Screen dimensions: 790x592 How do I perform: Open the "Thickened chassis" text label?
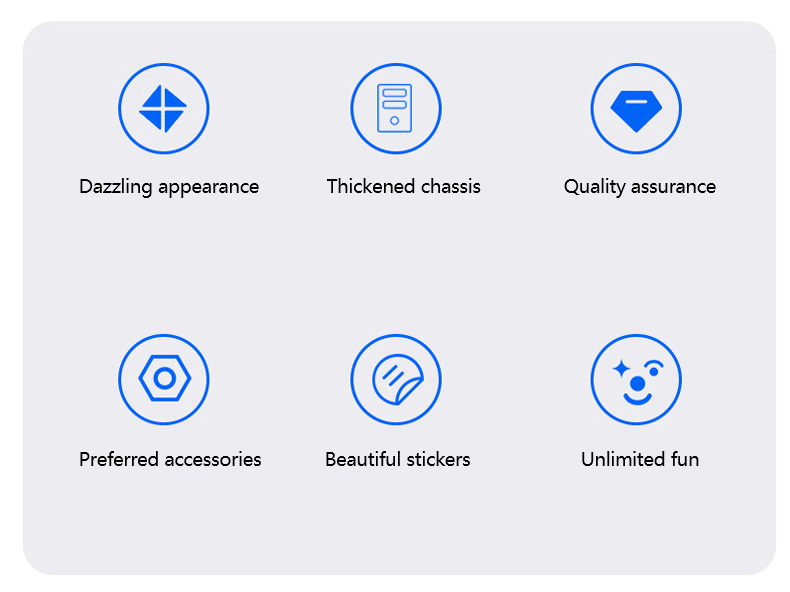(403, 187)
